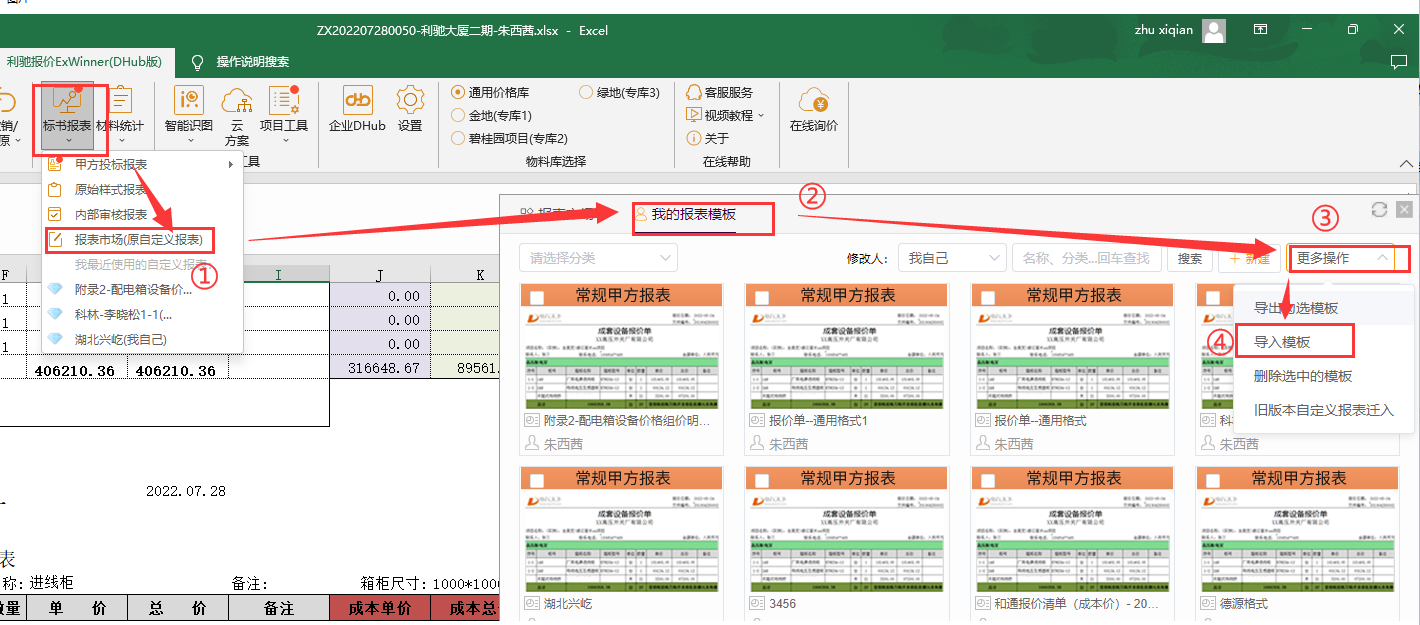Screen dimensions: 1420x625
Task: Open the 标书报表 ribbon icon
Action: point(67,112)
